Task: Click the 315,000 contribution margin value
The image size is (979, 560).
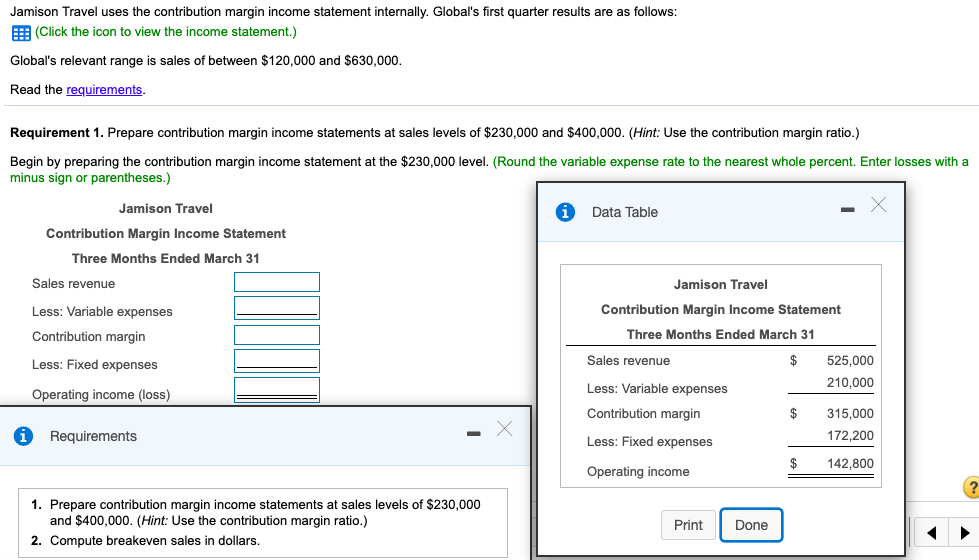Action: tap(850, 413)
